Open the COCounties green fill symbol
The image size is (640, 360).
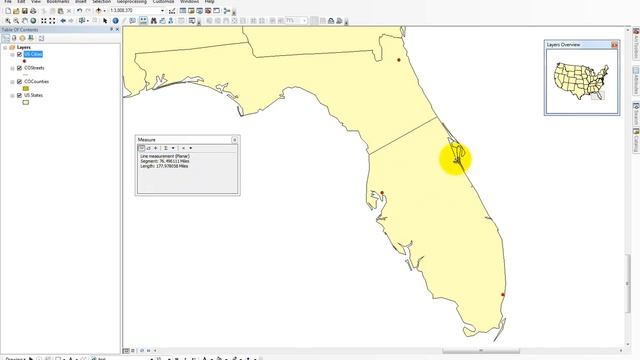pyautogui.click(x=26, y=89)
